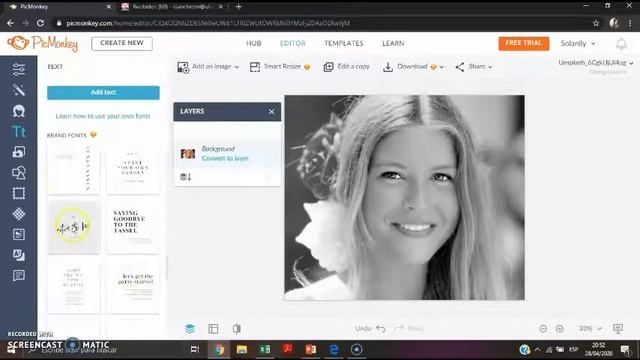
Task: Open the Templates tool in sidebar
Action: [x=19, y=255]
